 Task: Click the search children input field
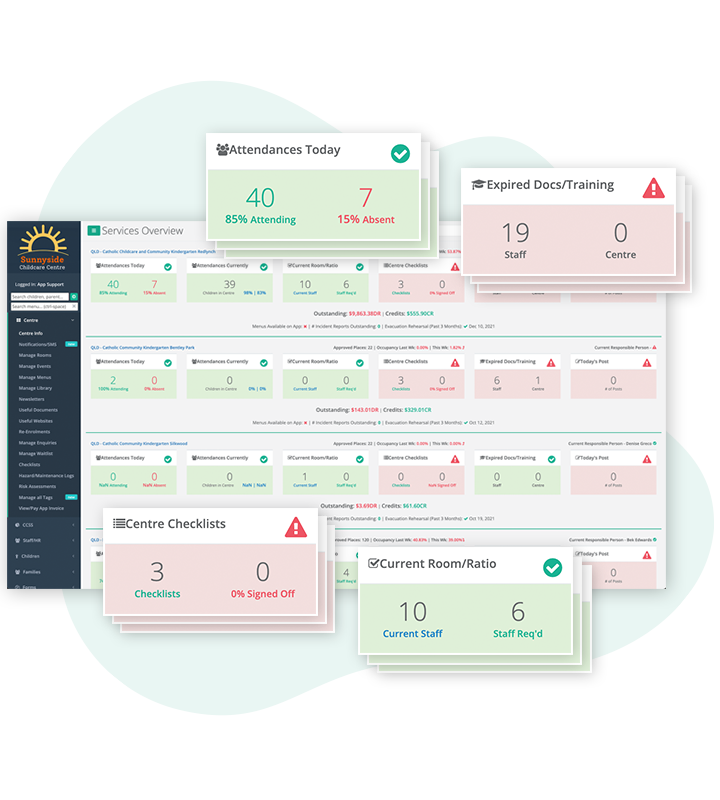pyautogui.click(x=39, y=297)
